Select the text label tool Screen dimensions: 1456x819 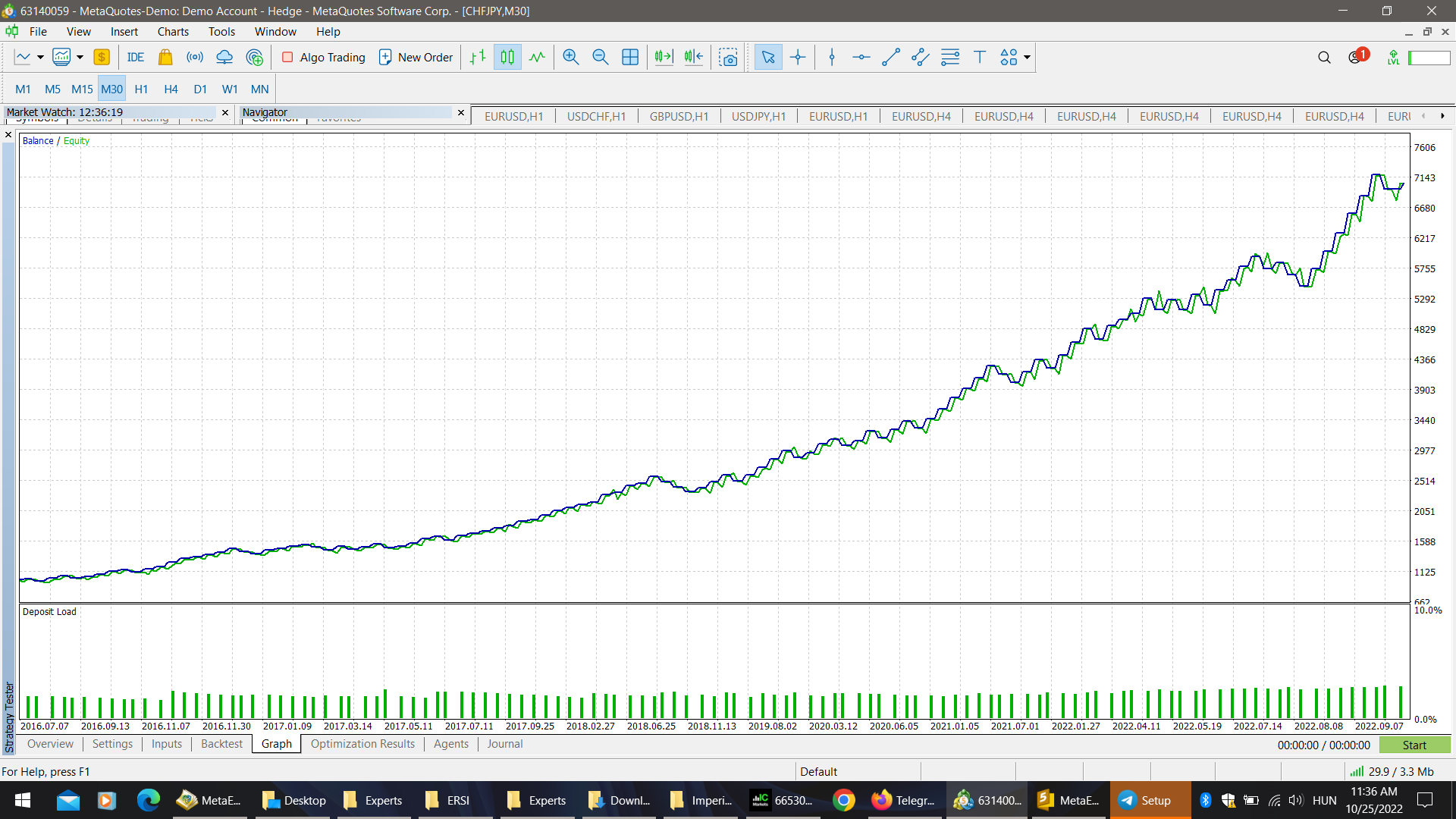[980, 57]
